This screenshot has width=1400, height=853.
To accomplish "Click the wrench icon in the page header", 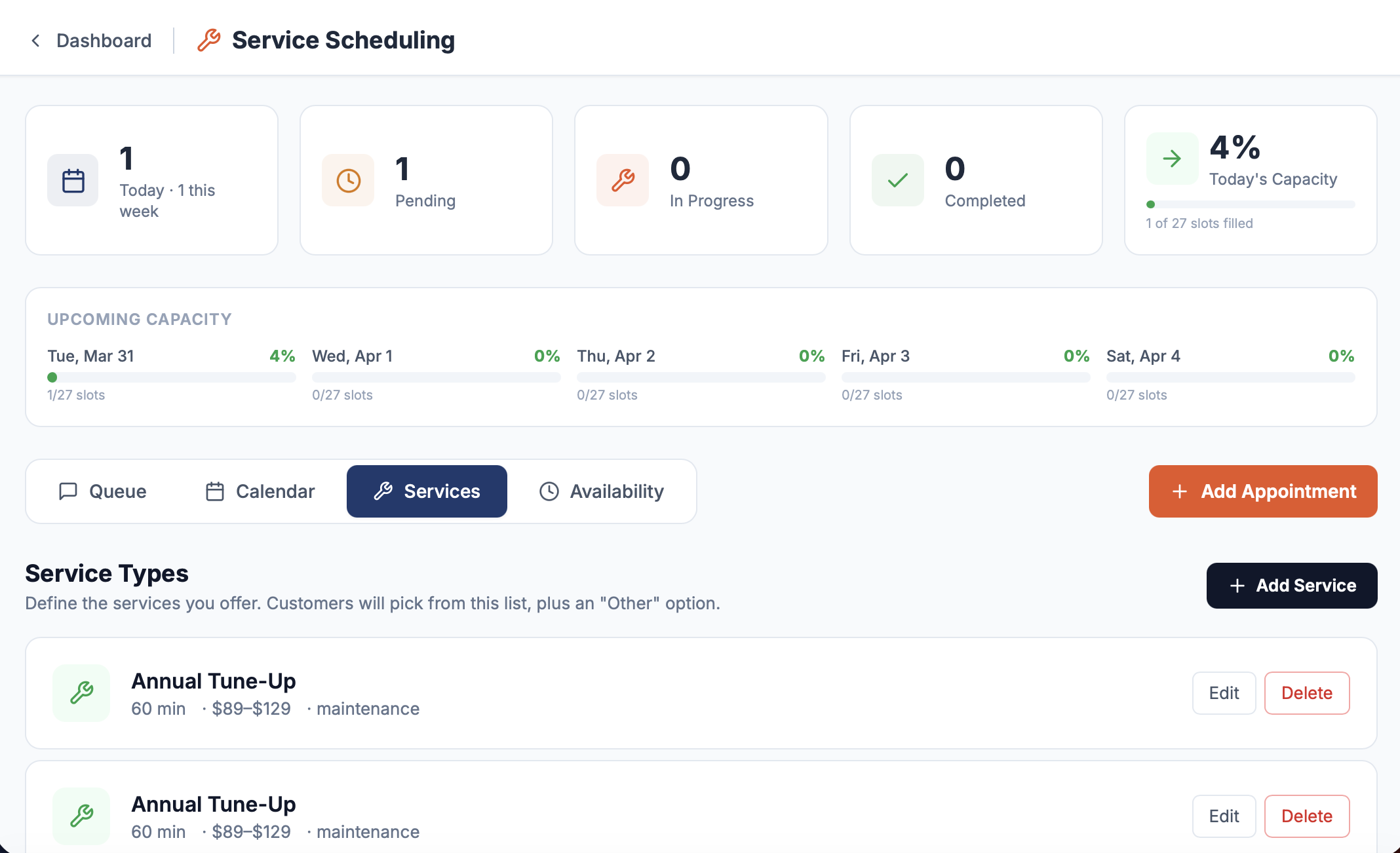I will (208, 40).
